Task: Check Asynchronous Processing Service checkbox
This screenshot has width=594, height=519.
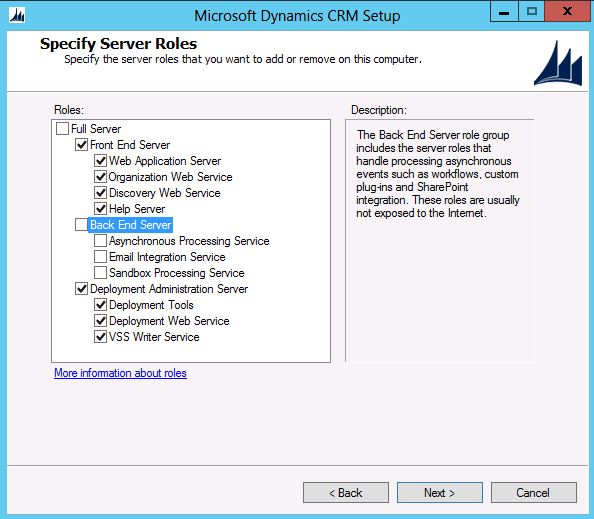Action: [x=100, y=241]
